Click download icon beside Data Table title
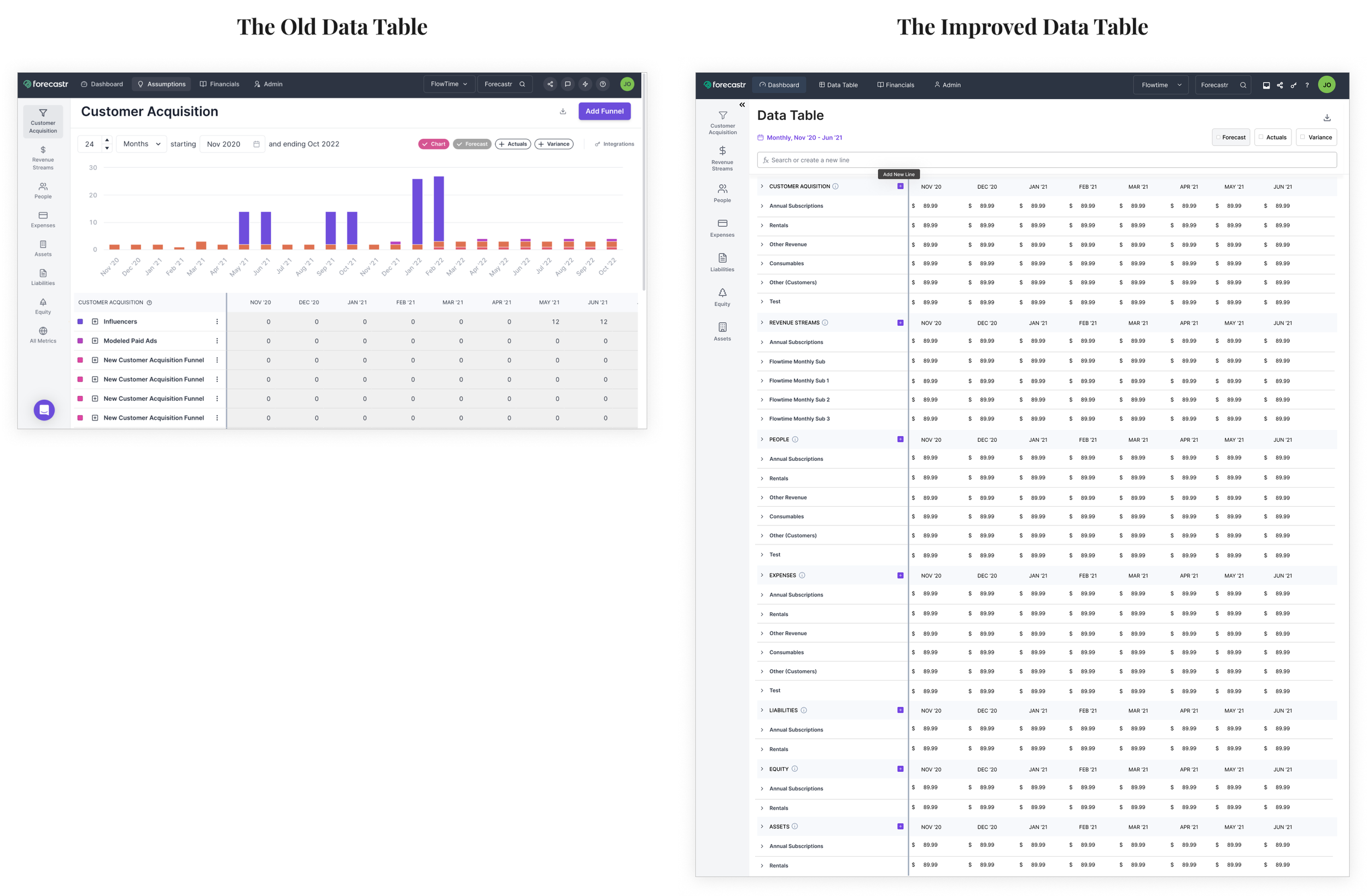Viewport: 1367px width, 896px height. [1327, 118]
